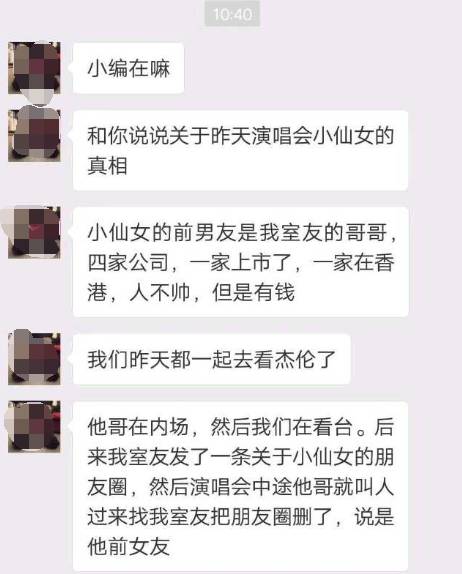Tap the 10:40 timestamp label
The image size is (462, 574).
232,14
